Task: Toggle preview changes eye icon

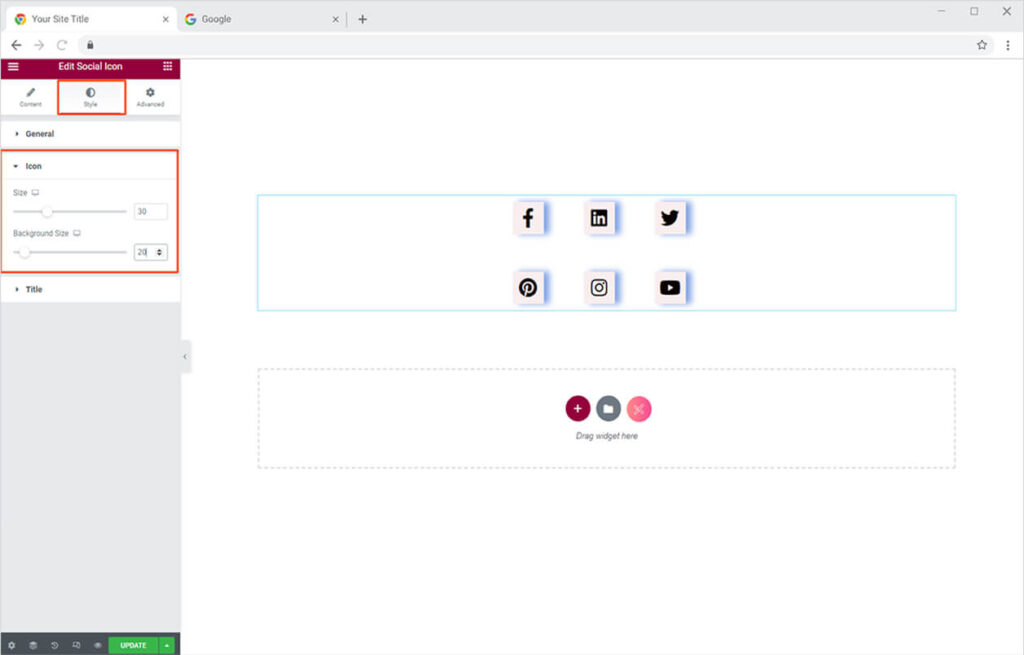Action: [98, 645]
